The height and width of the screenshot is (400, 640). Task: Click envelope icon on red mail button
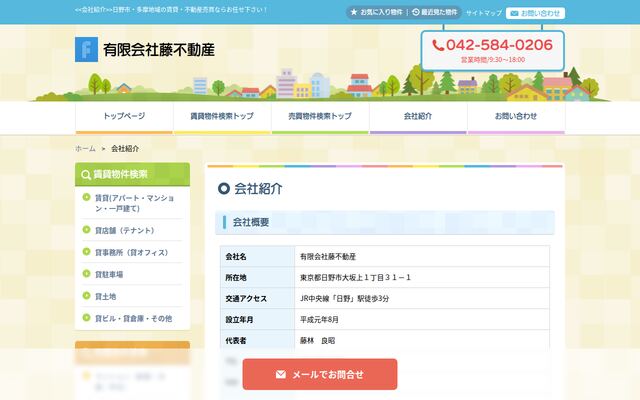281,374
